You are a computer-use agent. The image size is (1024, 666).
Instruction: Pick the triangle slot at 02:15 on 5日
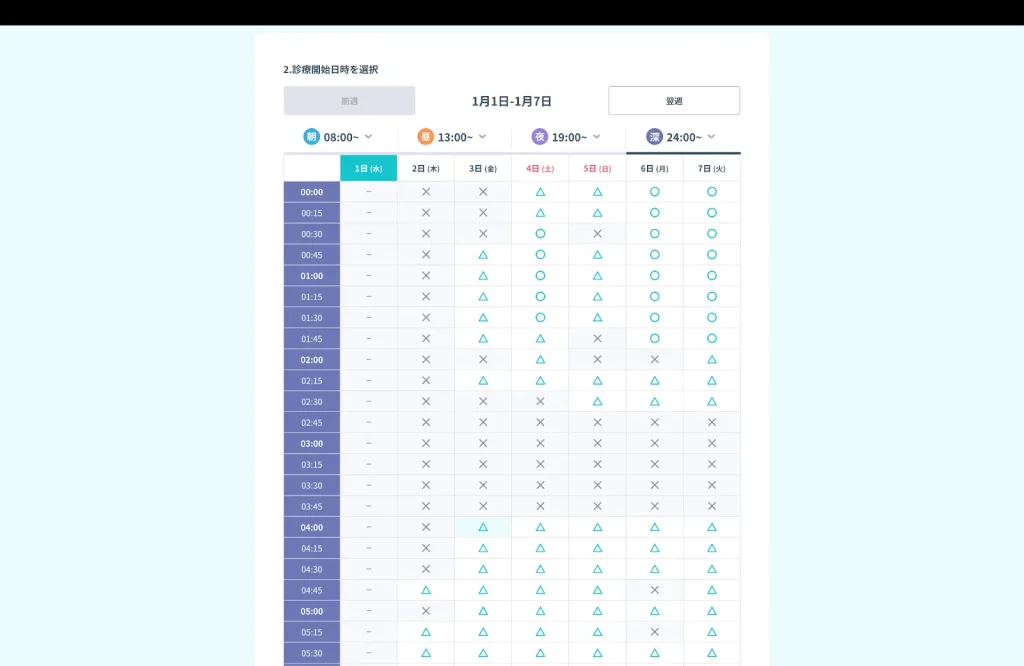tap(598, 381)
